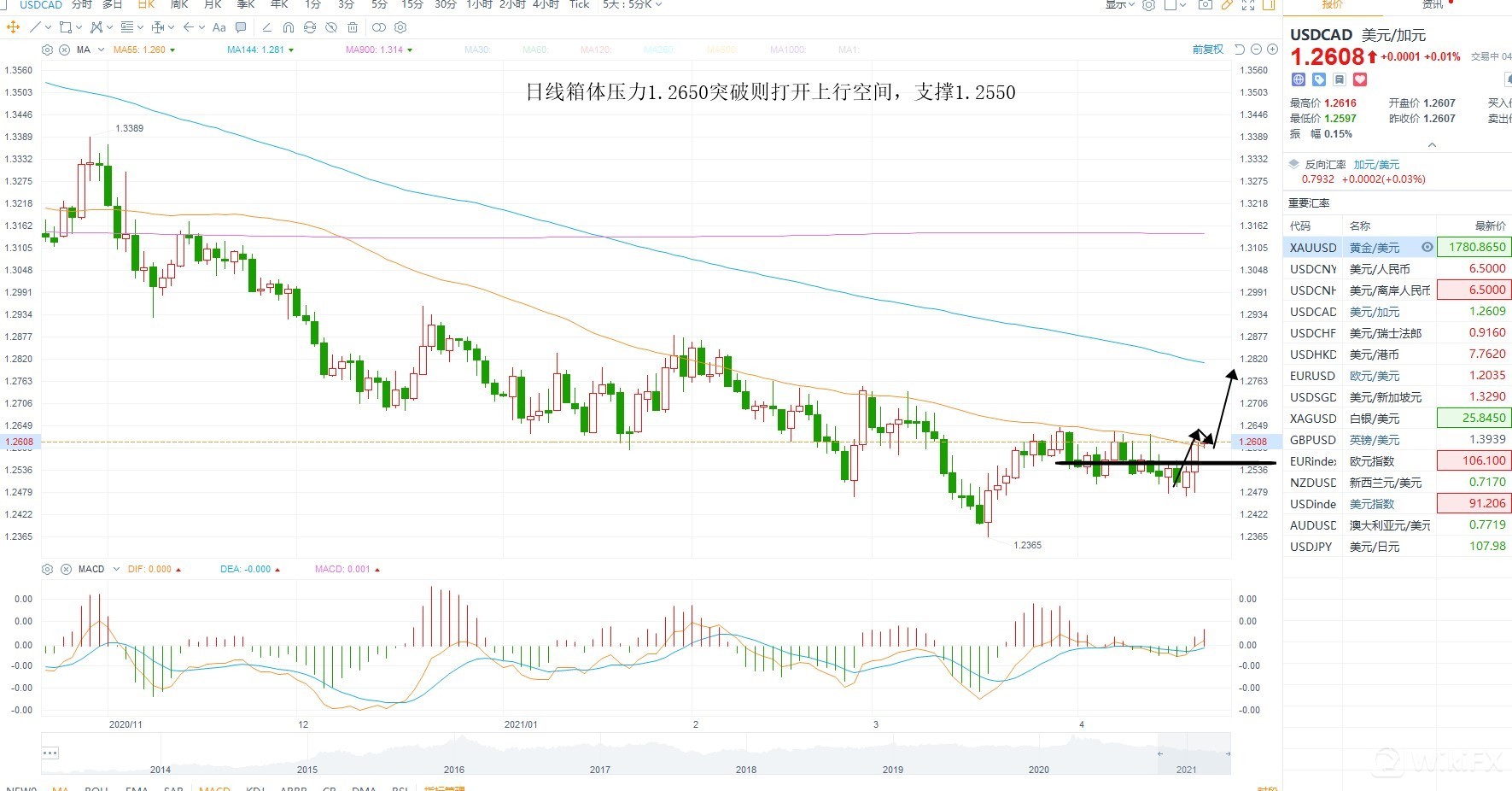Switch to the 月K monthly chart
The height and width of the screenshot is (791, 1512).
pos(213,4)
